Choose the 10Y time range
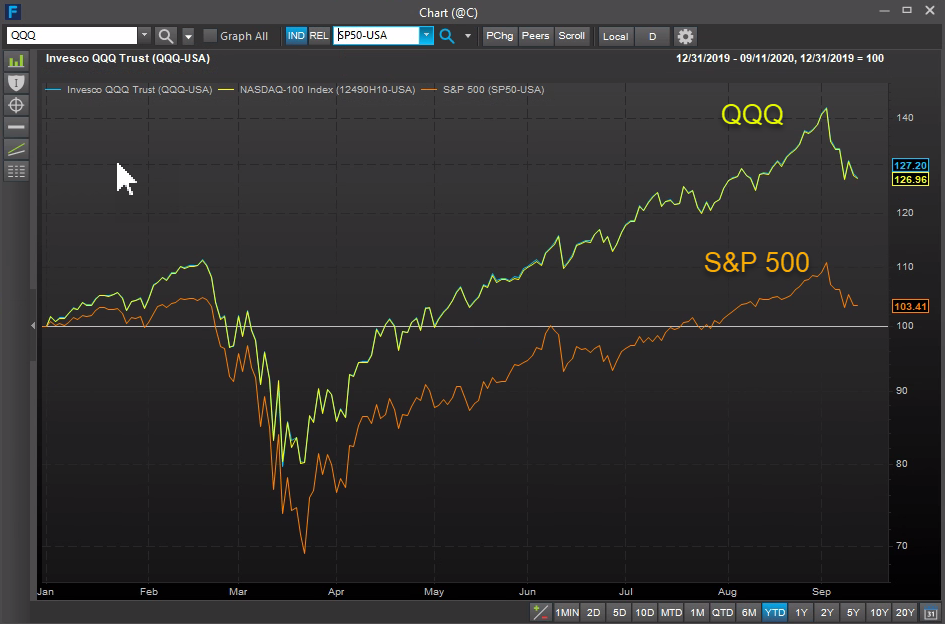Viewport: 945px width, 624px height. pos(879,613)
